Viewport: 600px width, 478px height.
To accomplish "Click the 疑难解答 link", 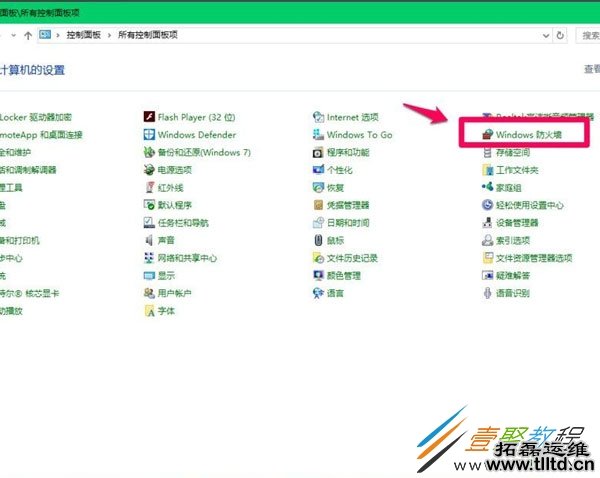I will coord(513,276).
